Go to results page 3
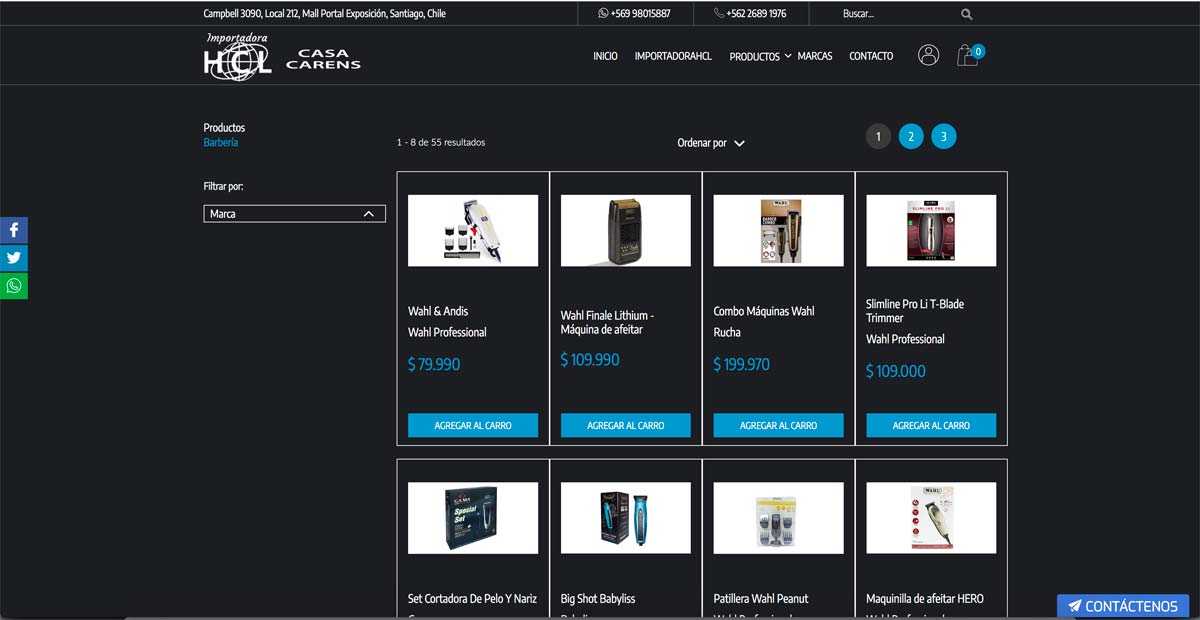Image resolution: width=1200 pixels, height=620 pixels. pyautogui.click(x=944, y=136)
